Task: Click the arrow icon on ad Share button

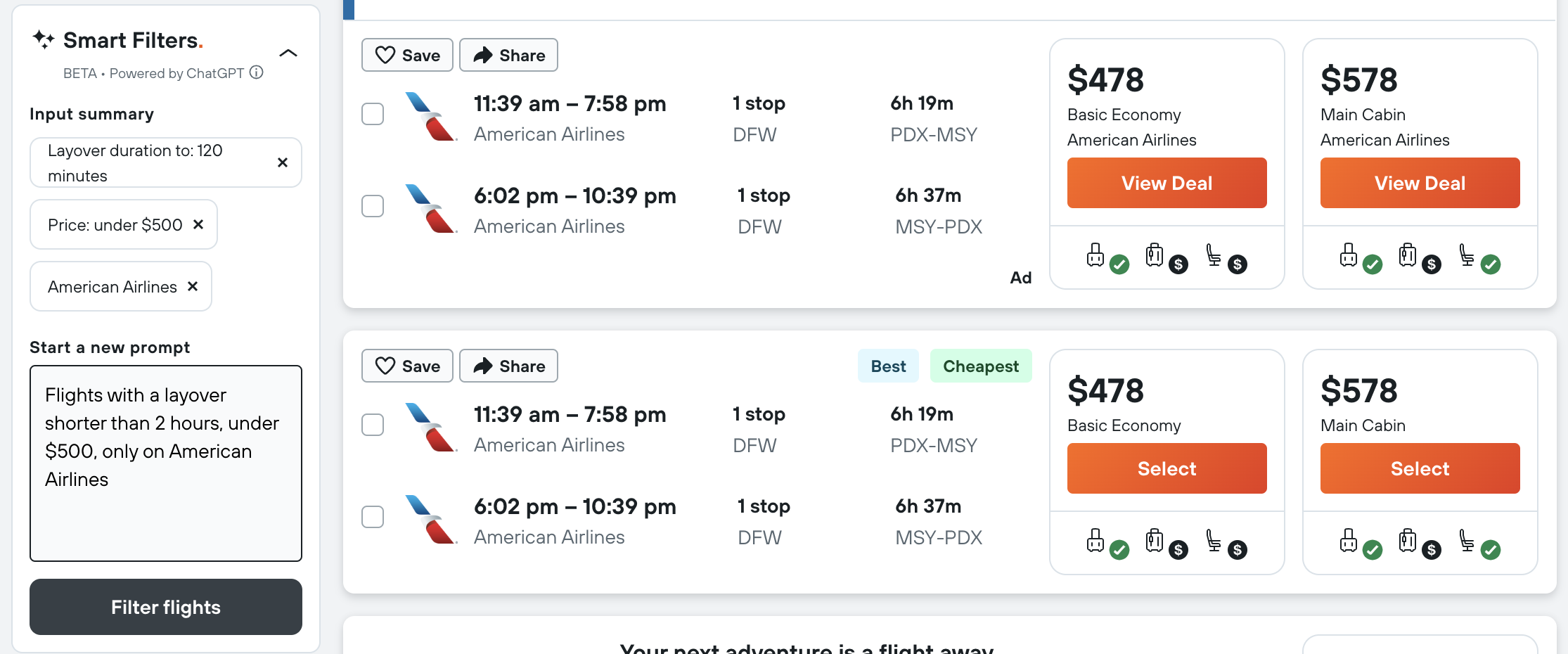Action: pyautogui.click(x=483, y=55)
